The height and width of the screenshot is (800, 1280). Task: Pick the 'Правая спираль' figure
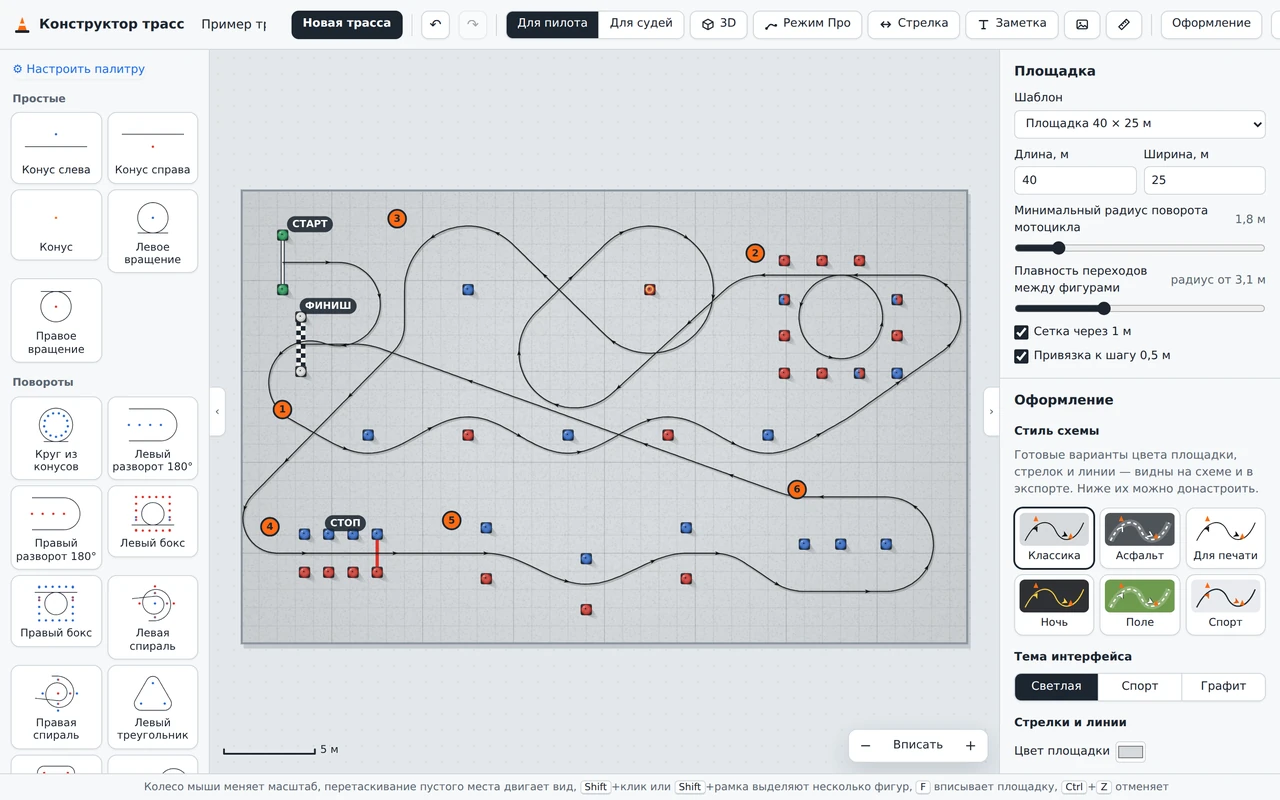pos(56,706)
